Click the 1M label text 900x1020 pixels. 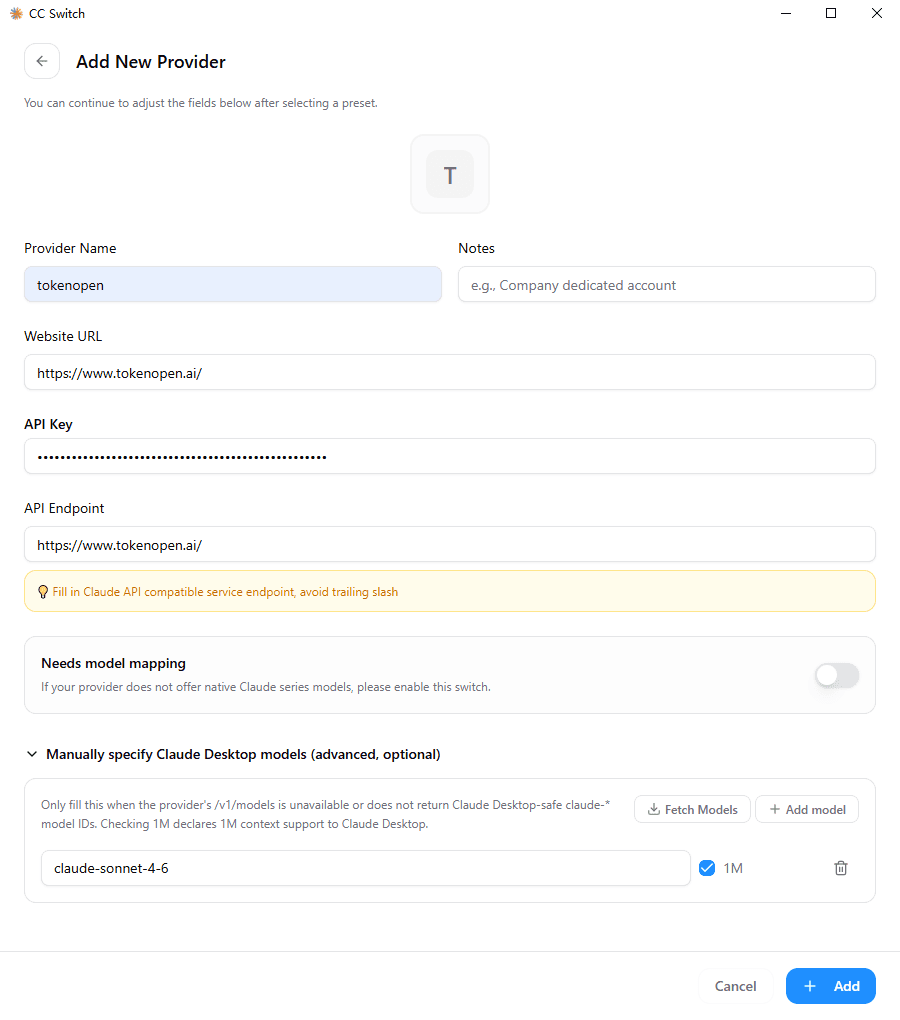point(733,868)
